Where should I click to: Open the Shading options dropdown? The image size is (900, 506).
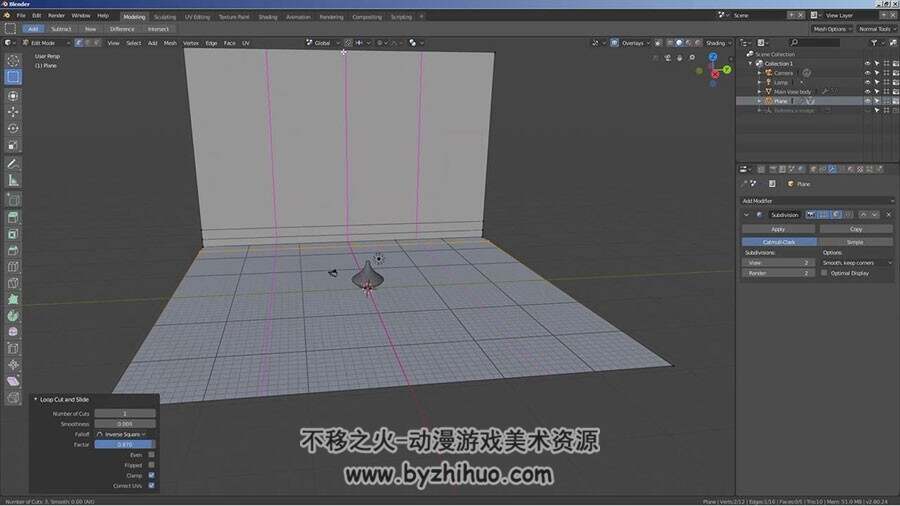point(718,43)
